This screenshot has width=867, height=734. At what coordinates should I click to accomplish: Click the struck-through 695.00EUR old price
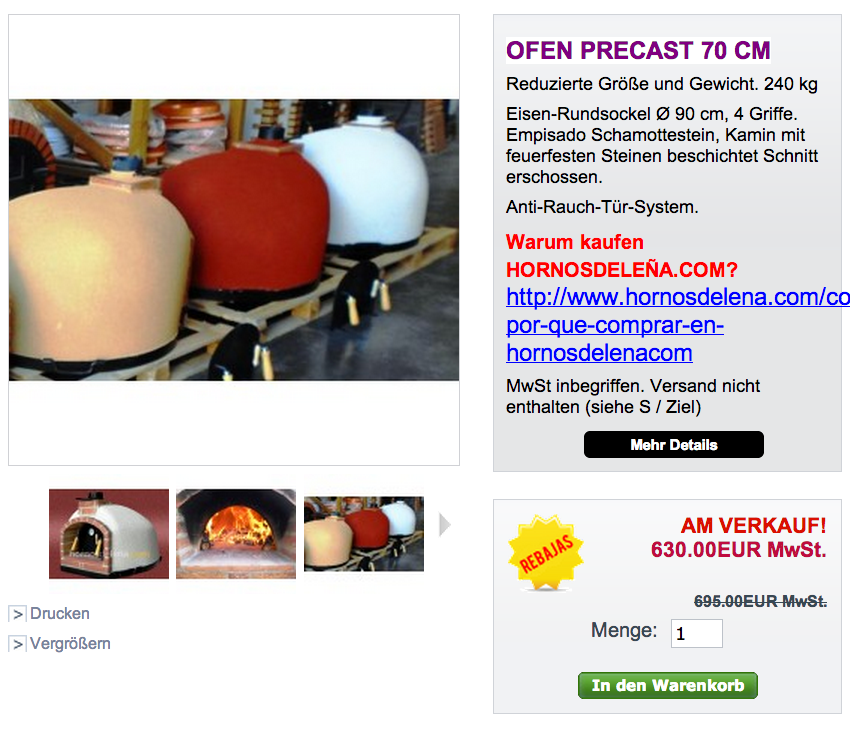pyautogui.click(x=760, y=601)
